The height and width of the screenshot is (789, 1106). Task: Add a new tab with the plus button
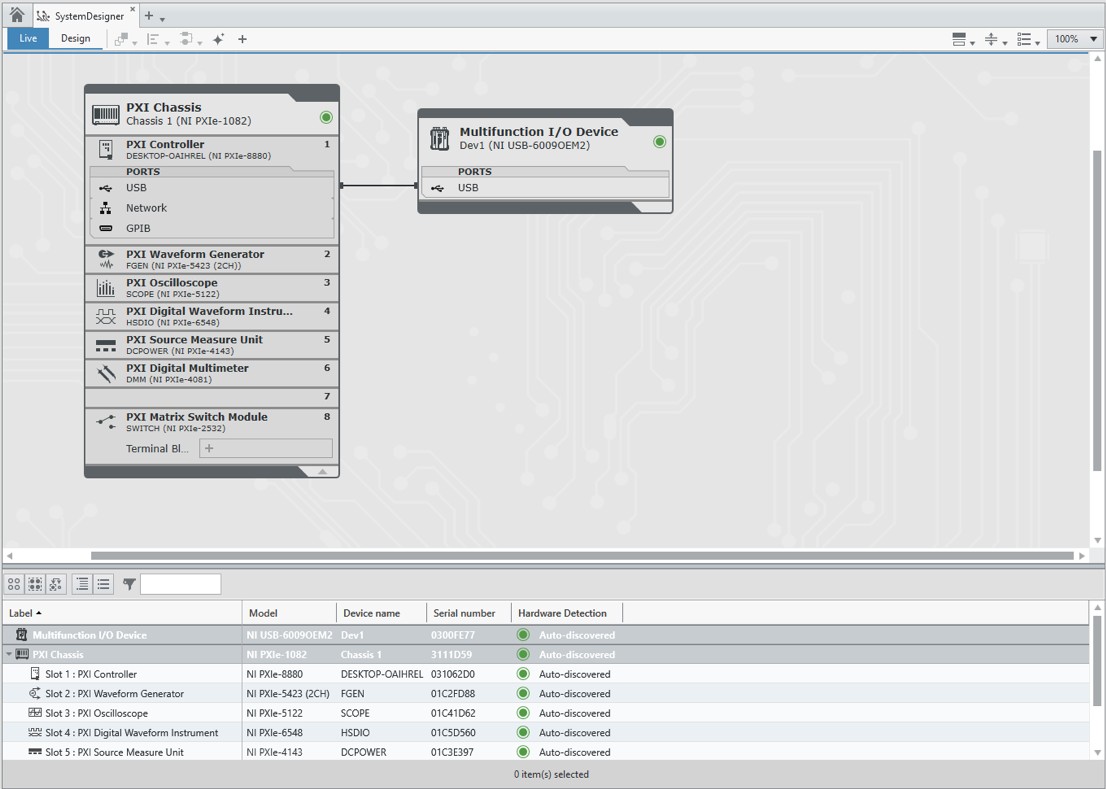point(149,16)
